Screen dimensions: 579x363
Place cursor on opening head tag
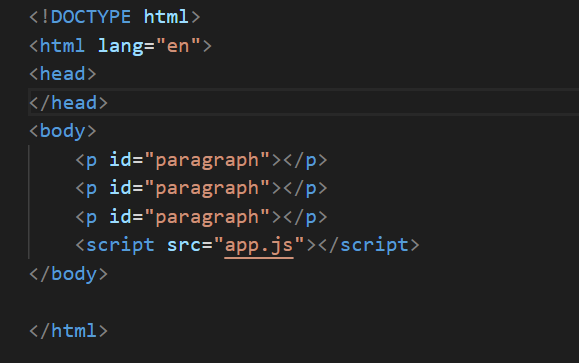[x=62, y=74]
